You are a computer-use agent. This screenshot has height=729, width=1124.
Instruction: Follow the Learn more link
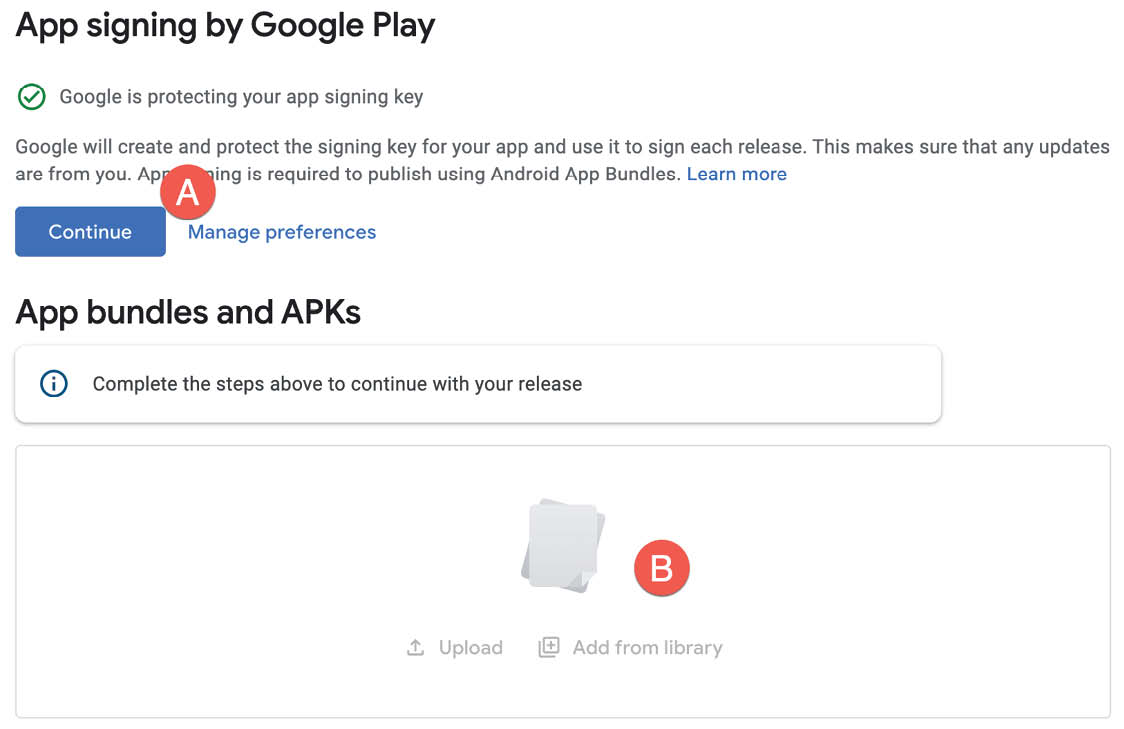click(736, 174)
